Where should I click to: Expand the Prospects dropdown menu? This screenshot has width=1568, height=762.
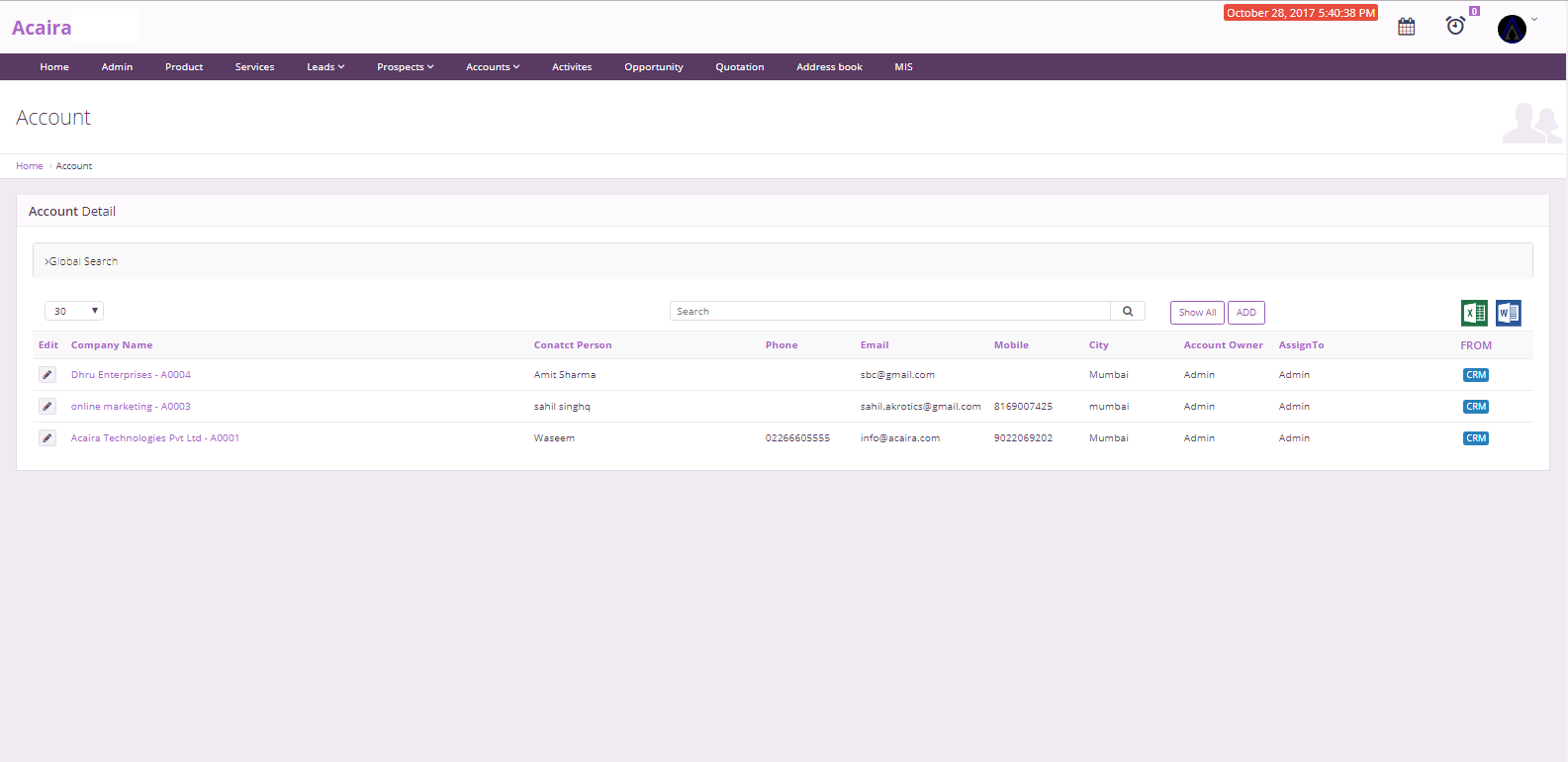click(405, 67)
